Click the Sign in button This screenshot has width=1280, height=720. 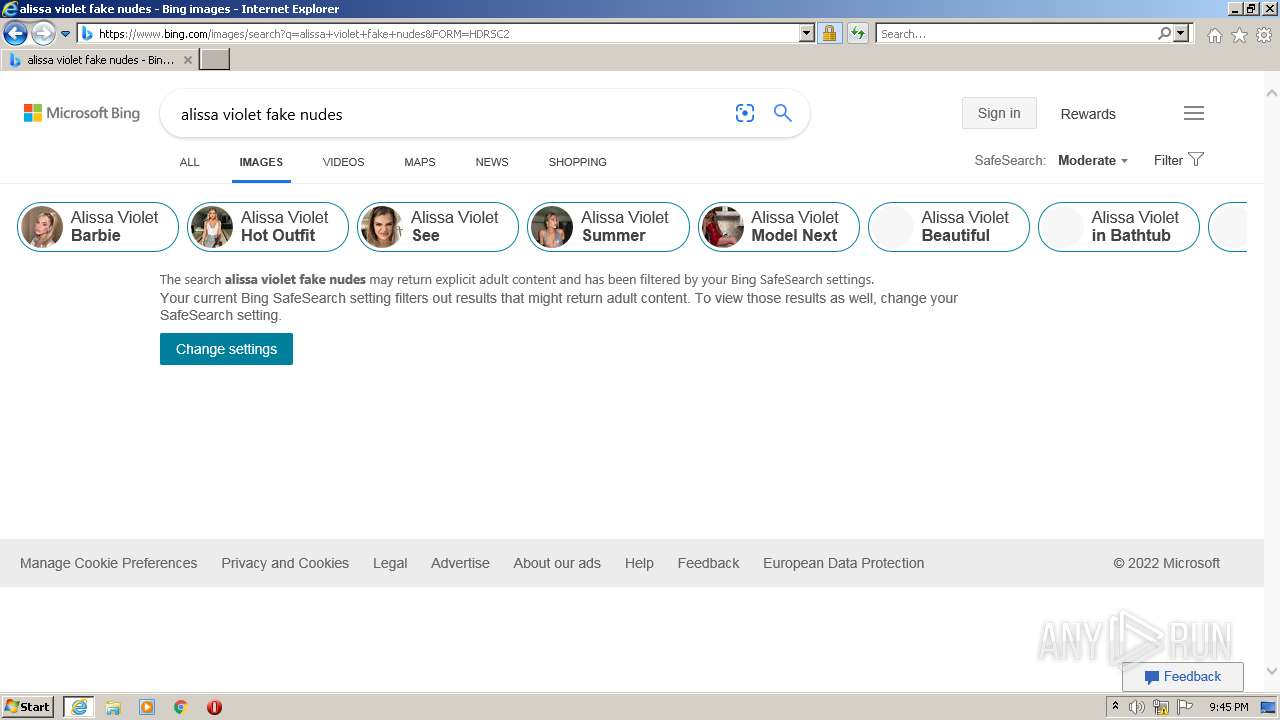(999, 113)
